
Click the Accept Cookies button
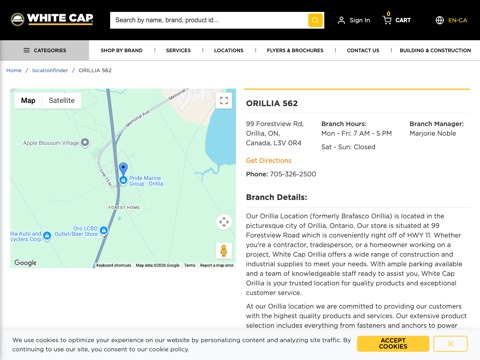[x=393, y=344]
